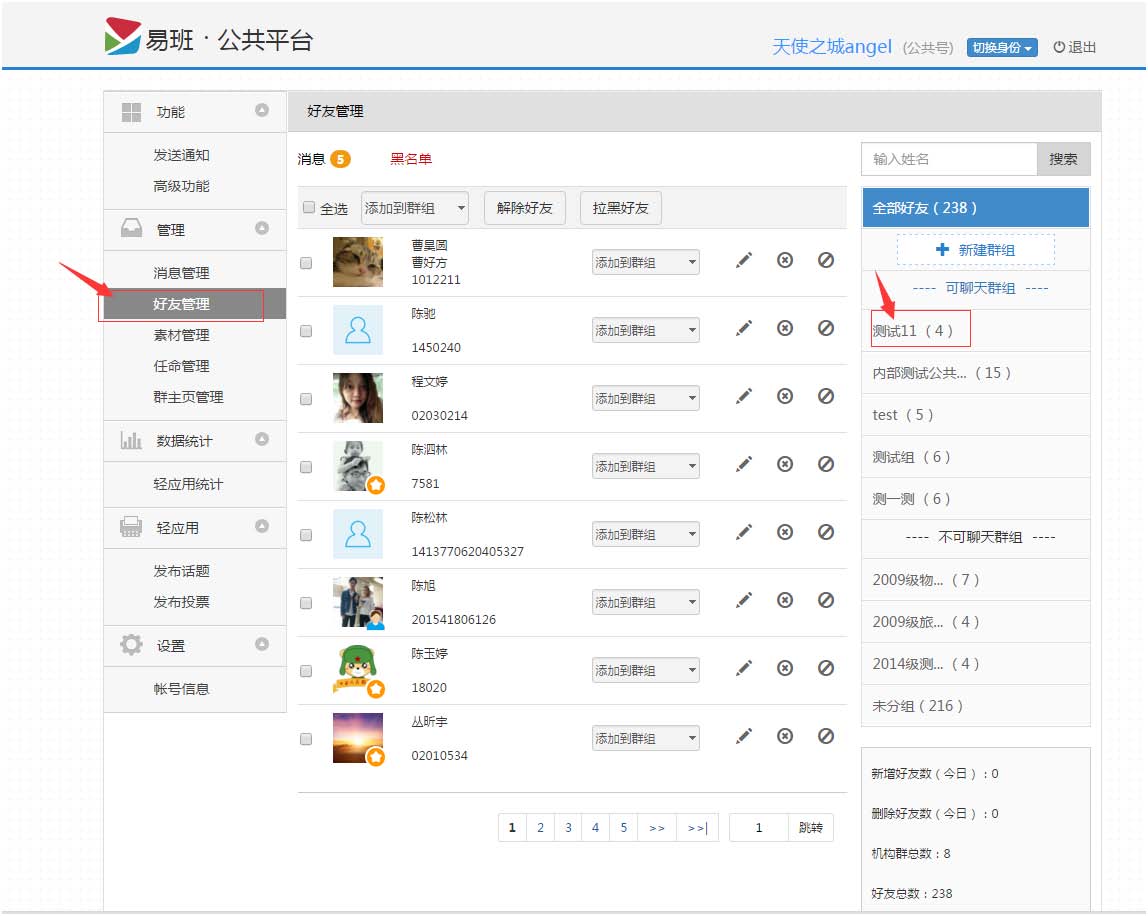Viewport: 1148px width, 916px height.
Task: Click the 输入姓名 search input field
Action: pos(948,159)
